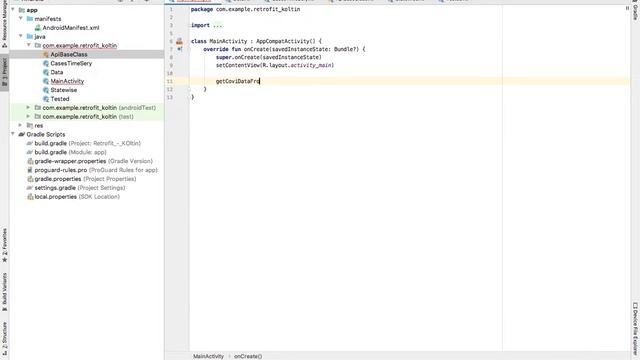Click line number 8 in the gutter
640x360 pixels.
coord(171,57)
